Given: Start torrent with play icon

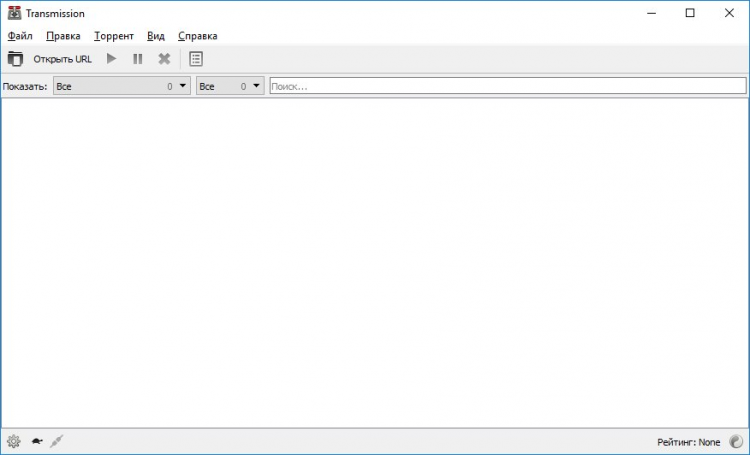Looking at the screenshot, I should coord(111,59).
